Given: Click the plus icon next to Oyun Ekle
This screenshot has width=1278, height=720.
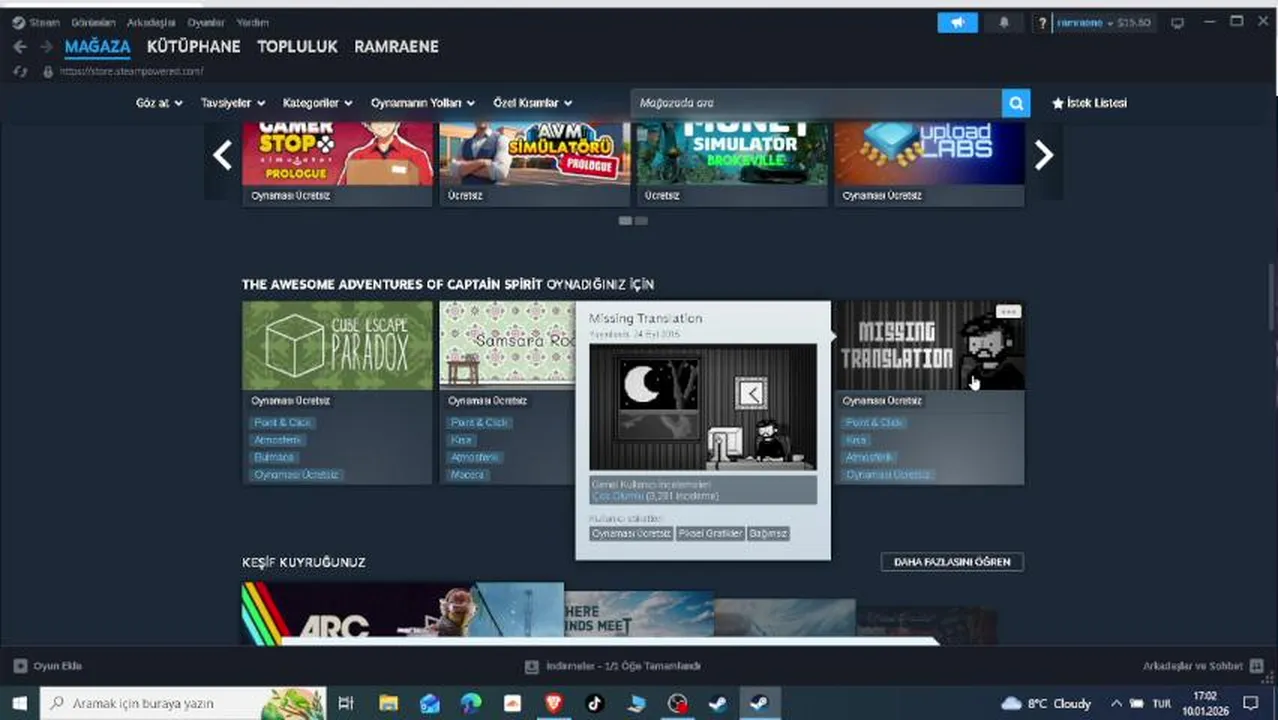Looking at the screenshot, I should pyautogui.click(x=20, y=666).
